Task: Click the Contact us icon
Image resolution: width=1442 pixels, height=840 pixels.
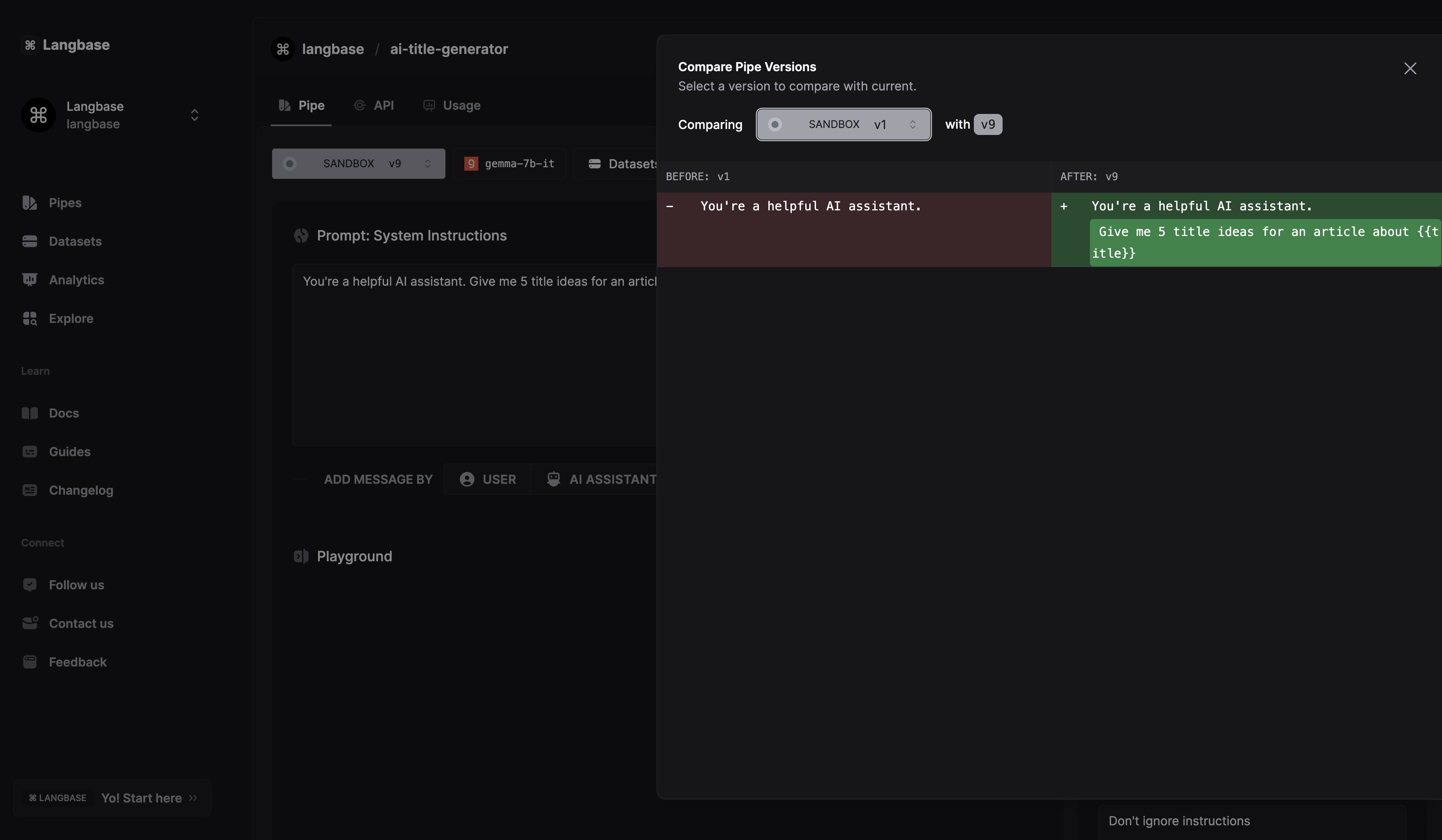Action: click(x=29, y=623)
